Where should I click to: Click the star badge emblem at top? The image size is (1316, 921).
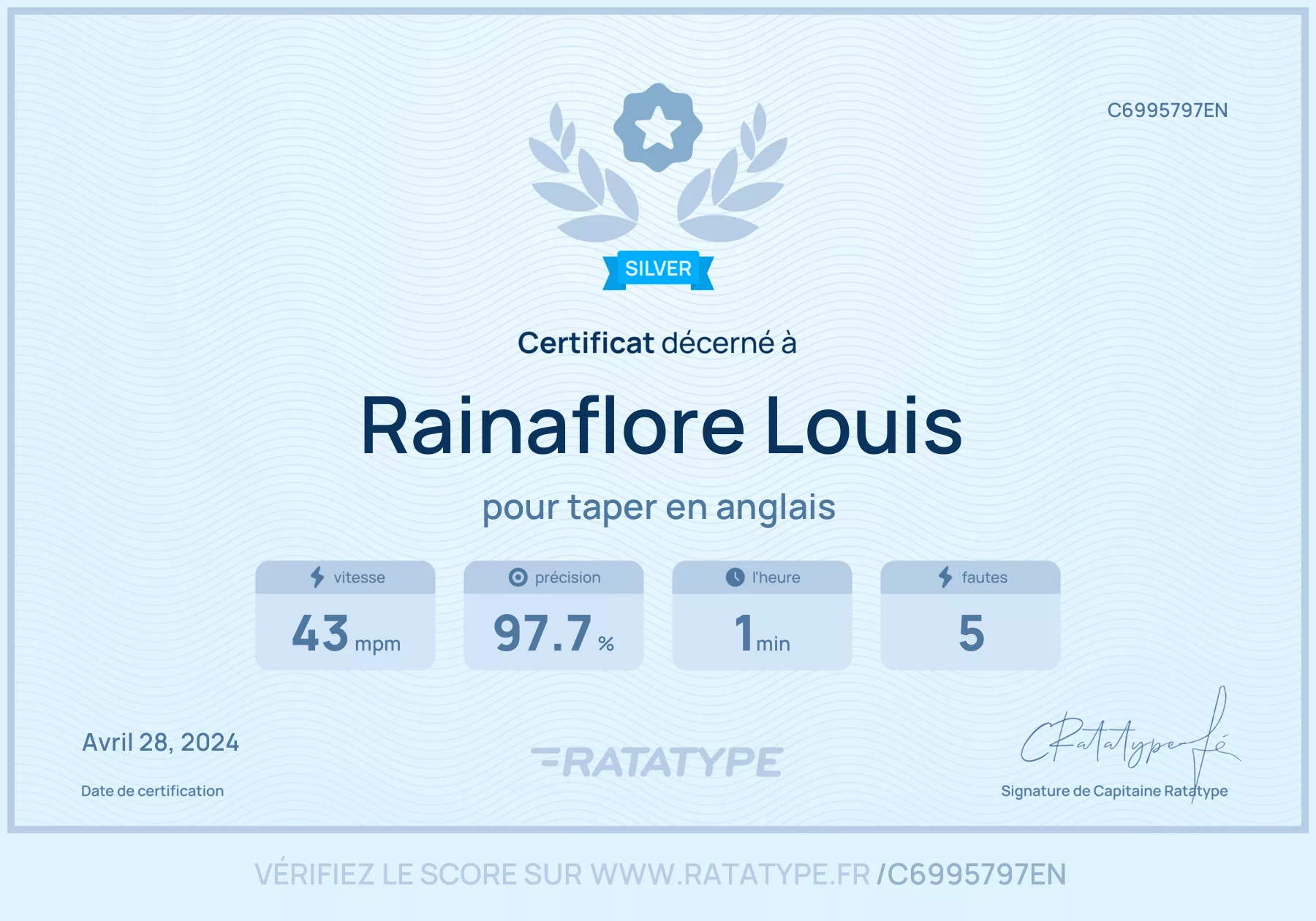click(658, 128)
